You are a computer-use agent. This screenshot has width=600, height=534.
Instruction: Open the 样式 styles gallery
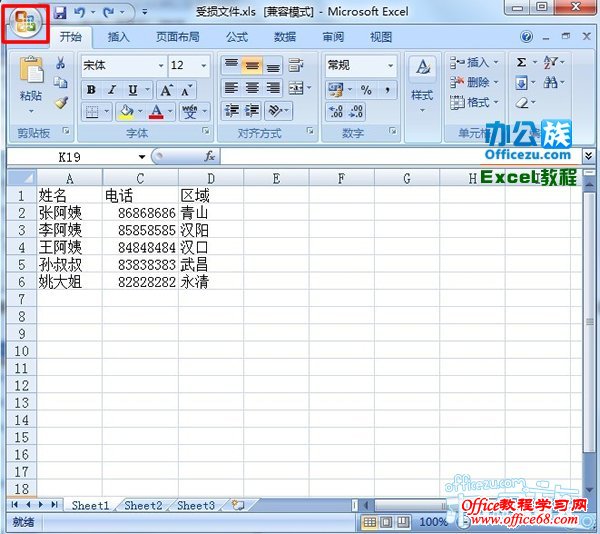(422, 85)
